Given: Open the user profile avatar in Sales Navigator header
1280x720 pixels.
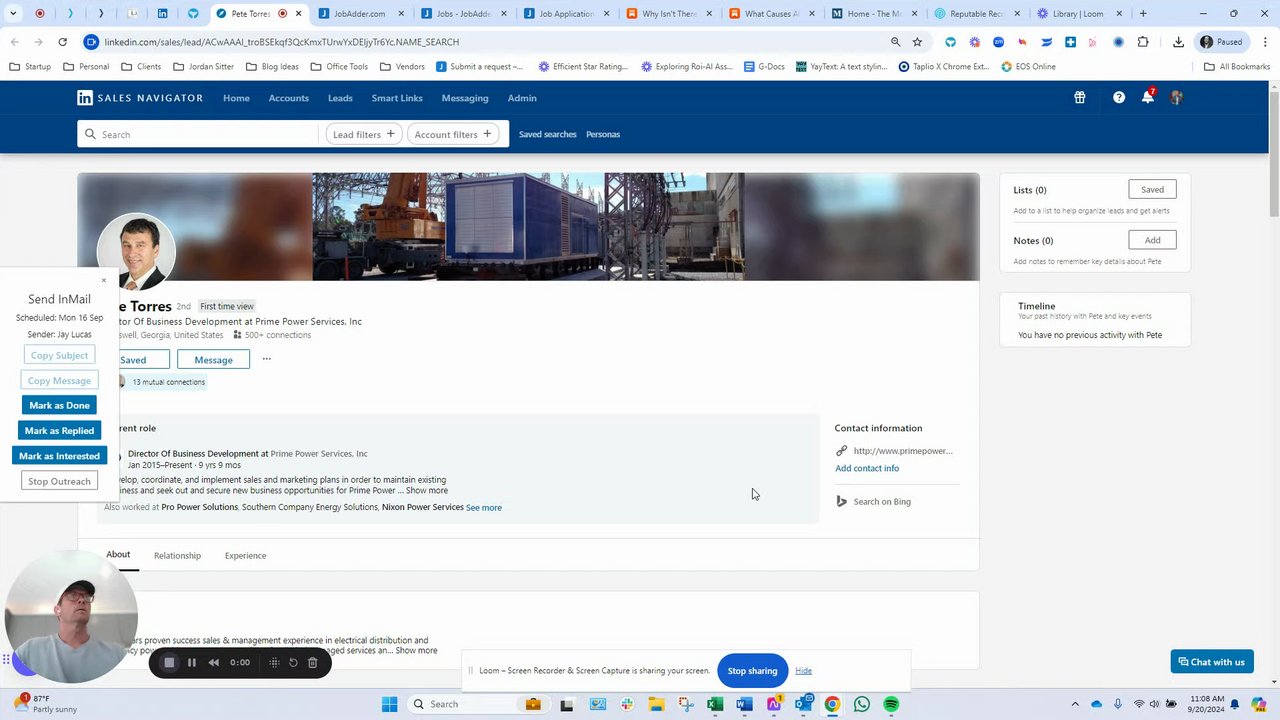Looking at the screenshot, I should [x=1176, y=98].
